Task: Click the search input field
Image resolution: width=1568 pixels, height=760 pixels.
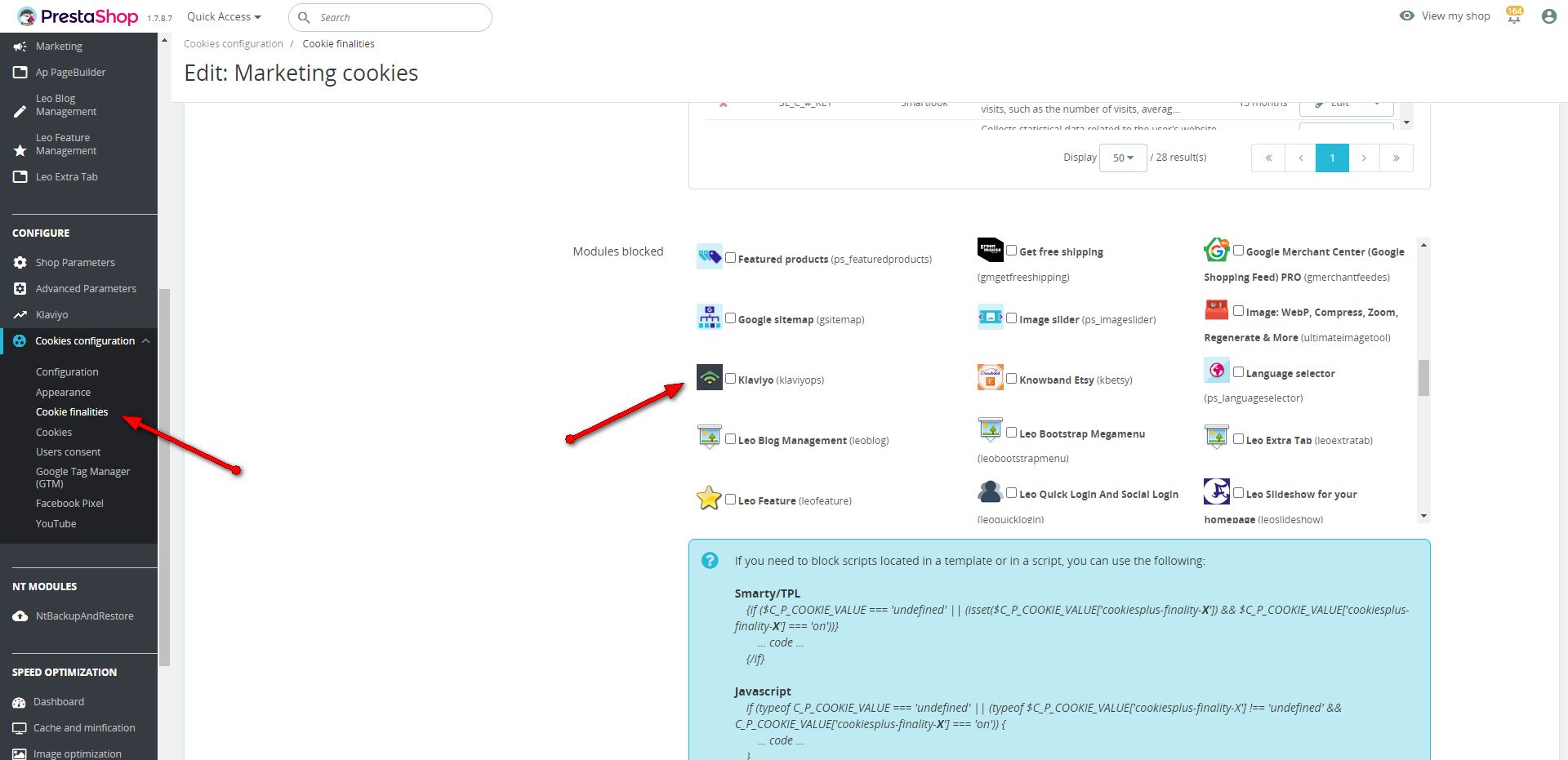Action: point(390,17)
